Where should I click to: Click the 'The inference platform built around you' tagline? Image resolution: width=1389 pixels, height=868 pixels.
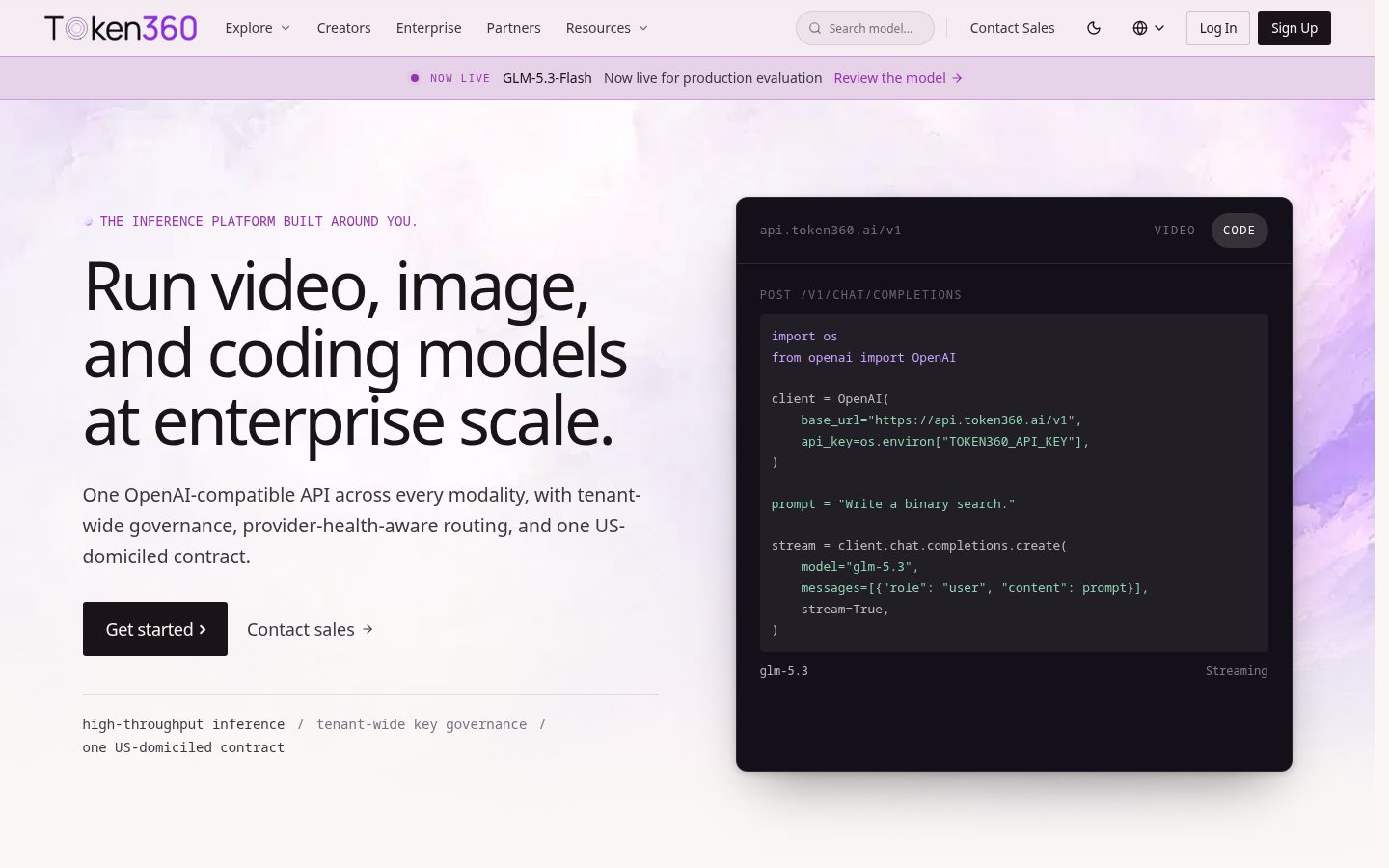(x=259, y=221)
